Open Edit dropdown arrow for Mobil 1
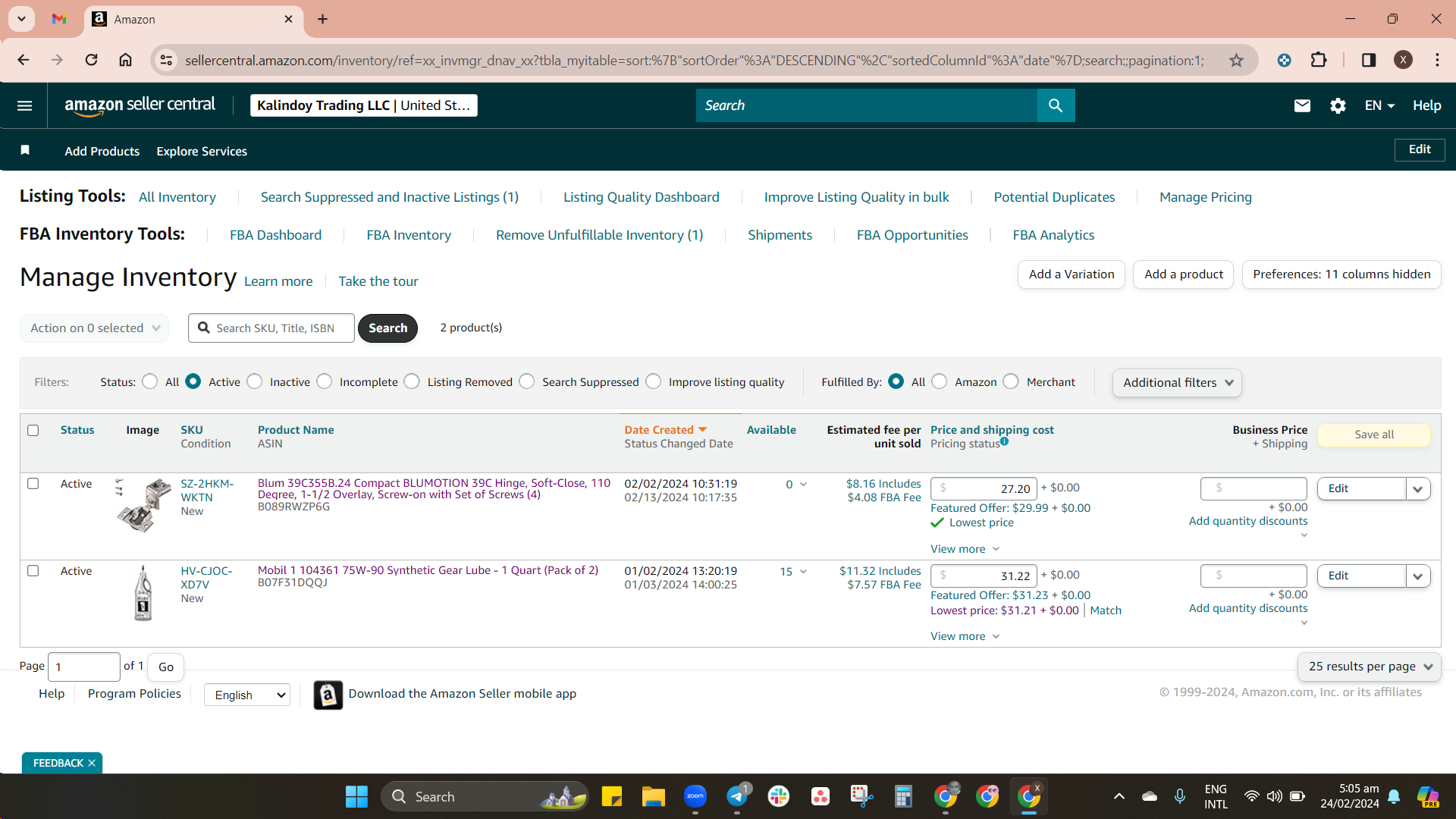The image size is (1456, 819). [x=1418, y=576]
